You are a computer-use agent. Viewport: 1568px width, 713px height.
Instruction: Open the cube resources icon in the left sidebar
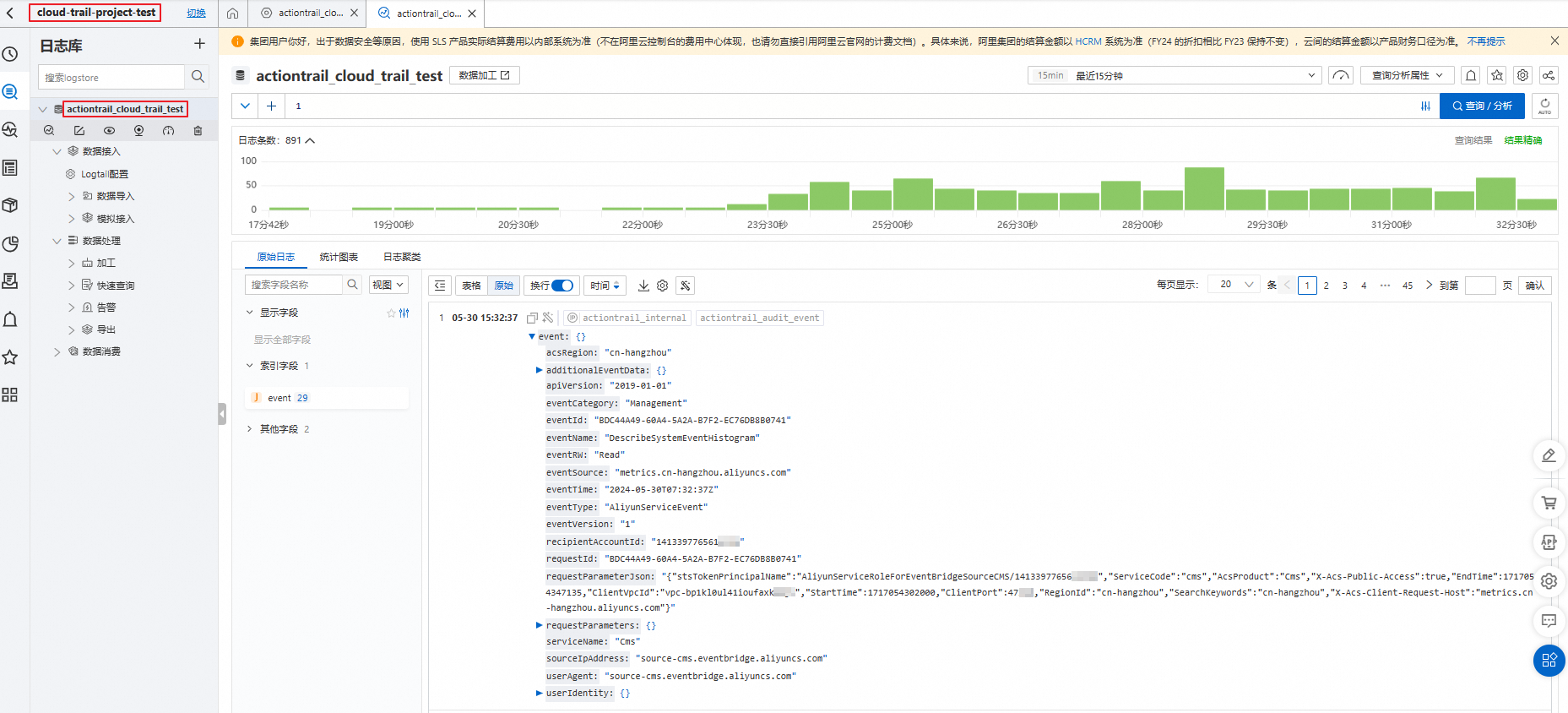pos(10,205)
